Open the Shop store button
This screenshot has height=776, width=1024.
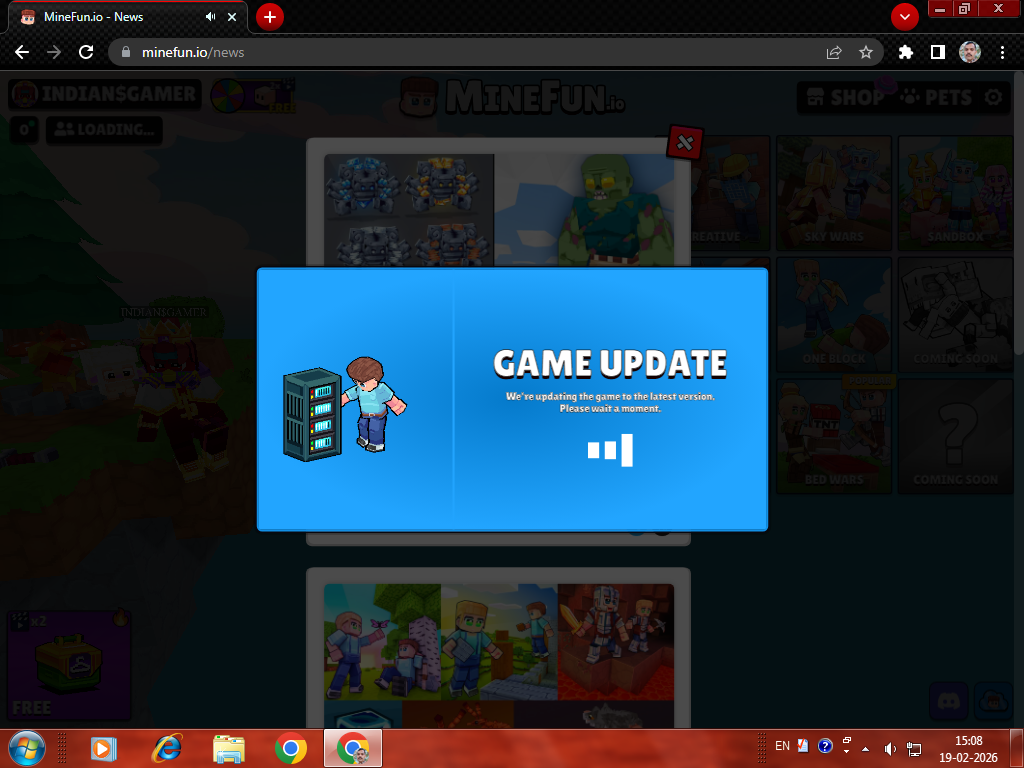(x=845, y=97)
